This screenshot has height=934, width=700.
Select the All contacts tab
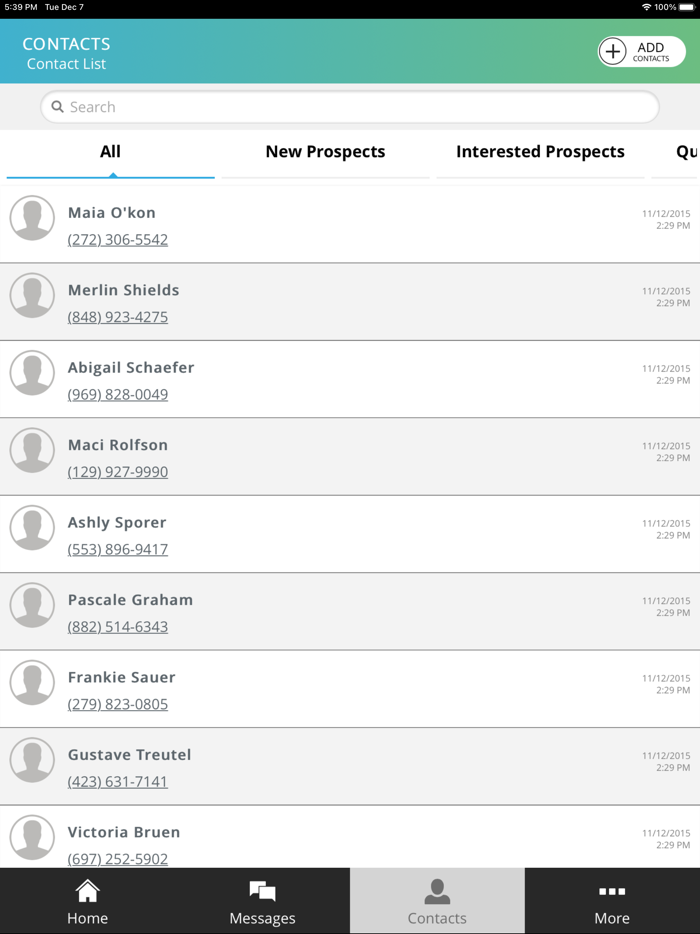pos(110,152)
